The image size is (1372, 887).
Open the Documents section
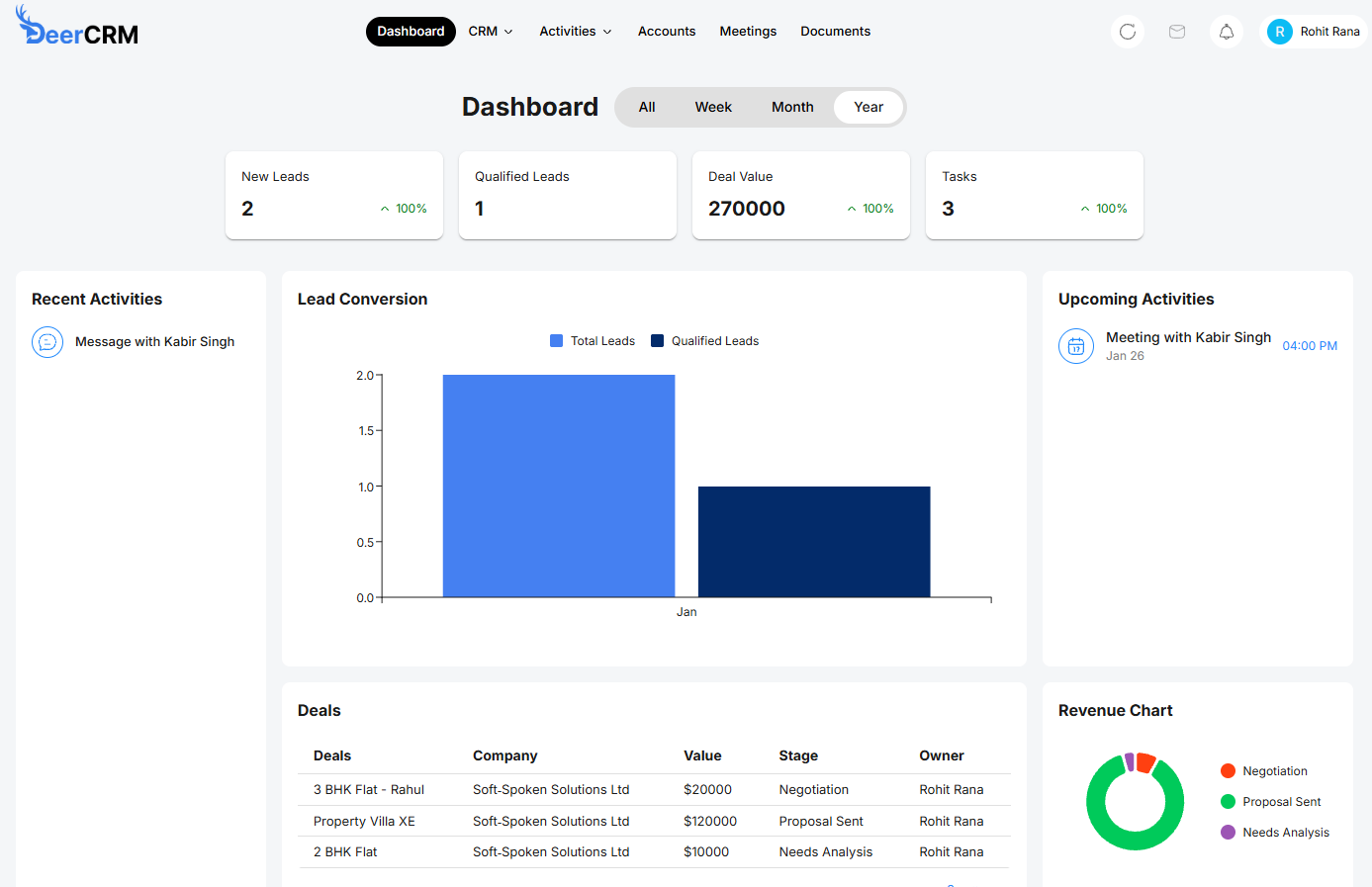(x=835, y=31)
